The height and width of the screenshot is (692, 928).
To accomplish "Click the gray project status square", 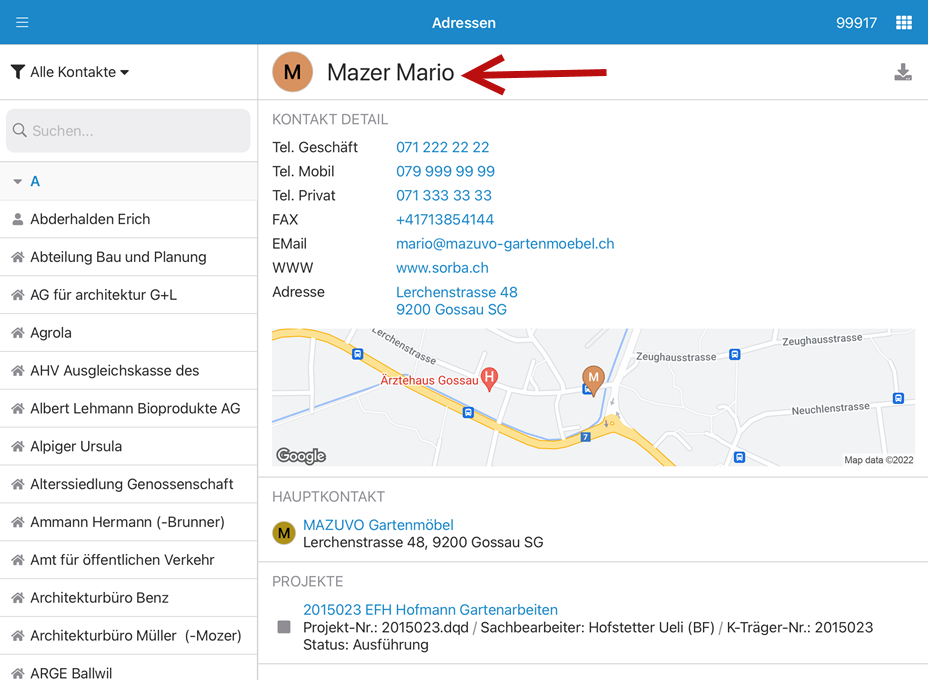I will [284, 627].
